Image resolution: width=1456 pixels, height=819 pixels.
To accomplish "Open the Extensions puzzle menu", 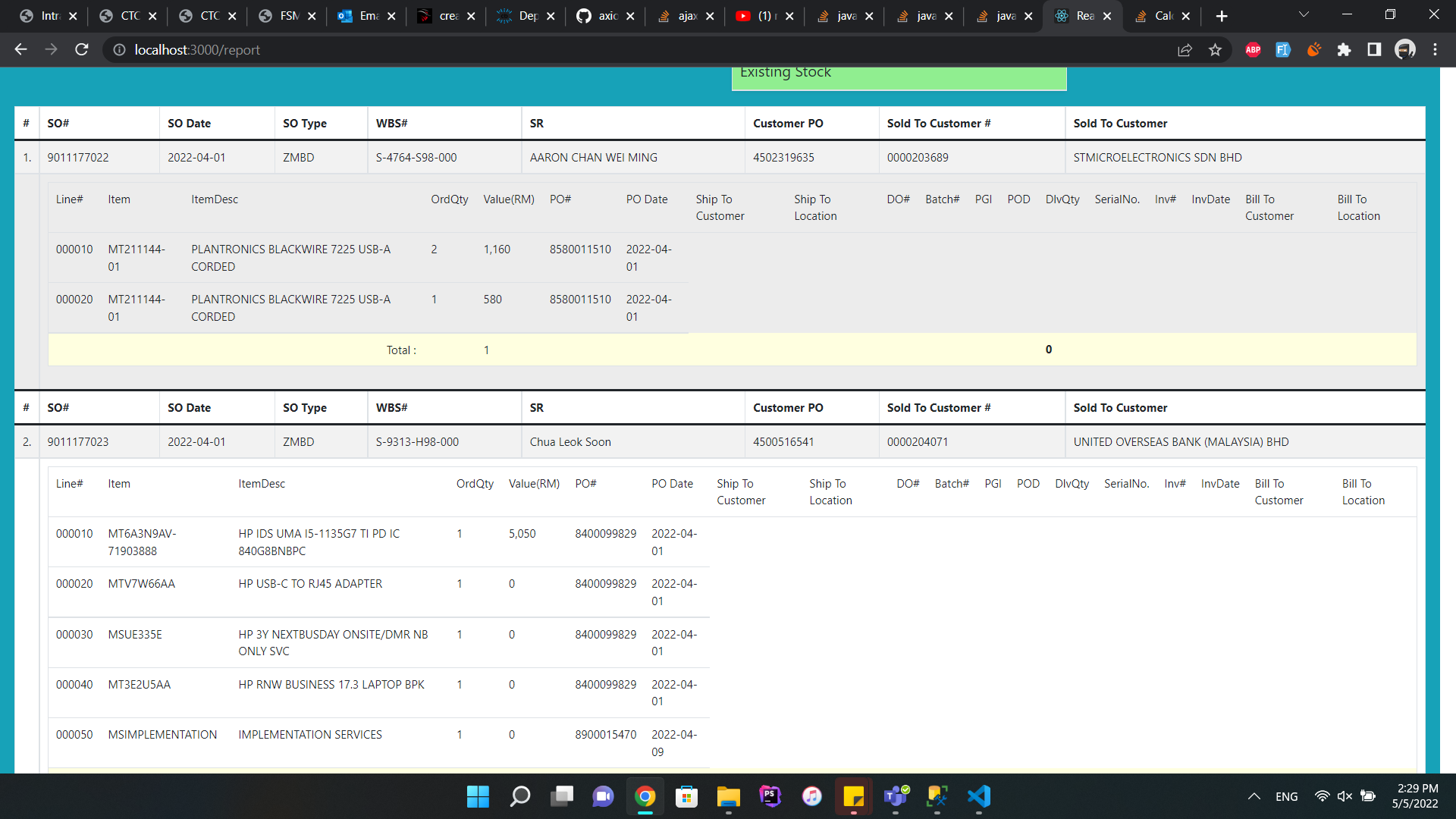I will tap(1344, 49).
